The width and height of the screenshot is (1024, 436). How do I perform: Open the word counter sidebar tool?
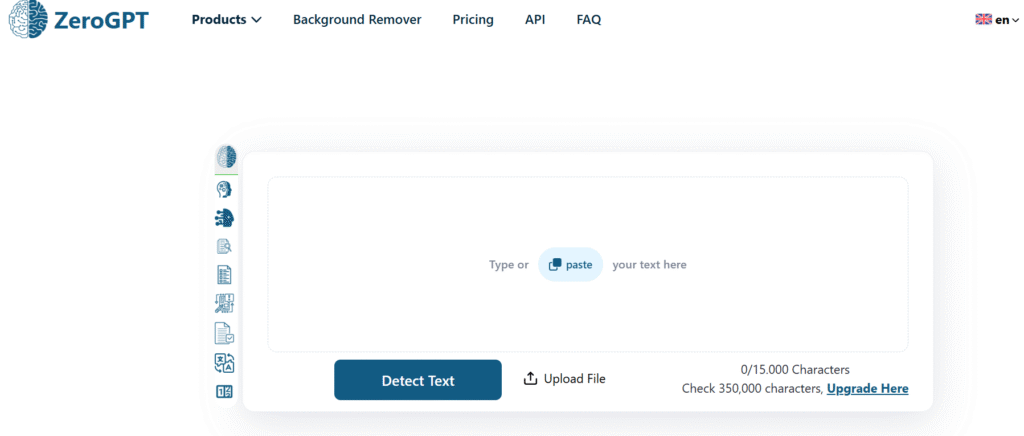[225, 392]
